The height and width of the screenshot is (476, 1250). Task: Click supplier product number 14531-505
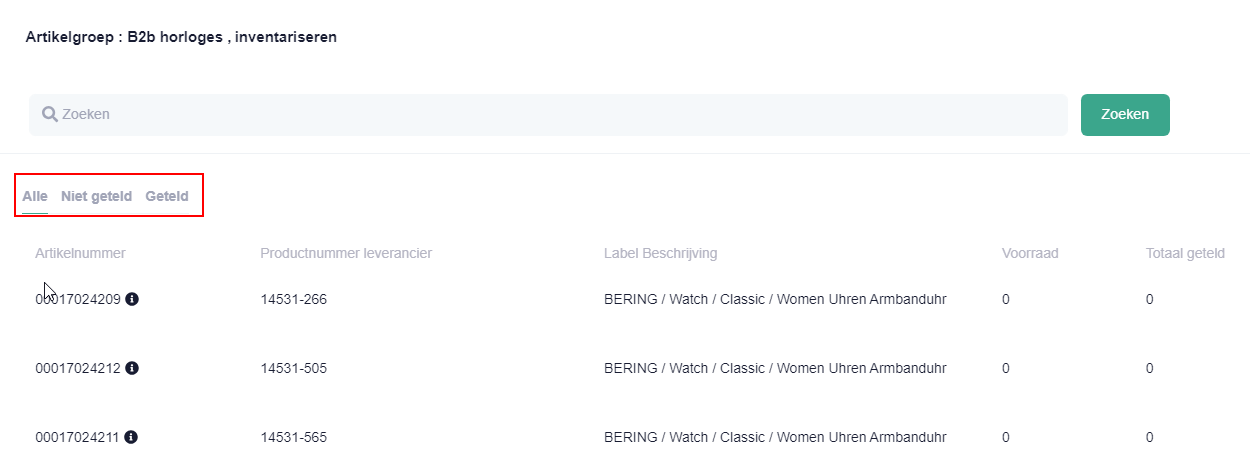294,368
